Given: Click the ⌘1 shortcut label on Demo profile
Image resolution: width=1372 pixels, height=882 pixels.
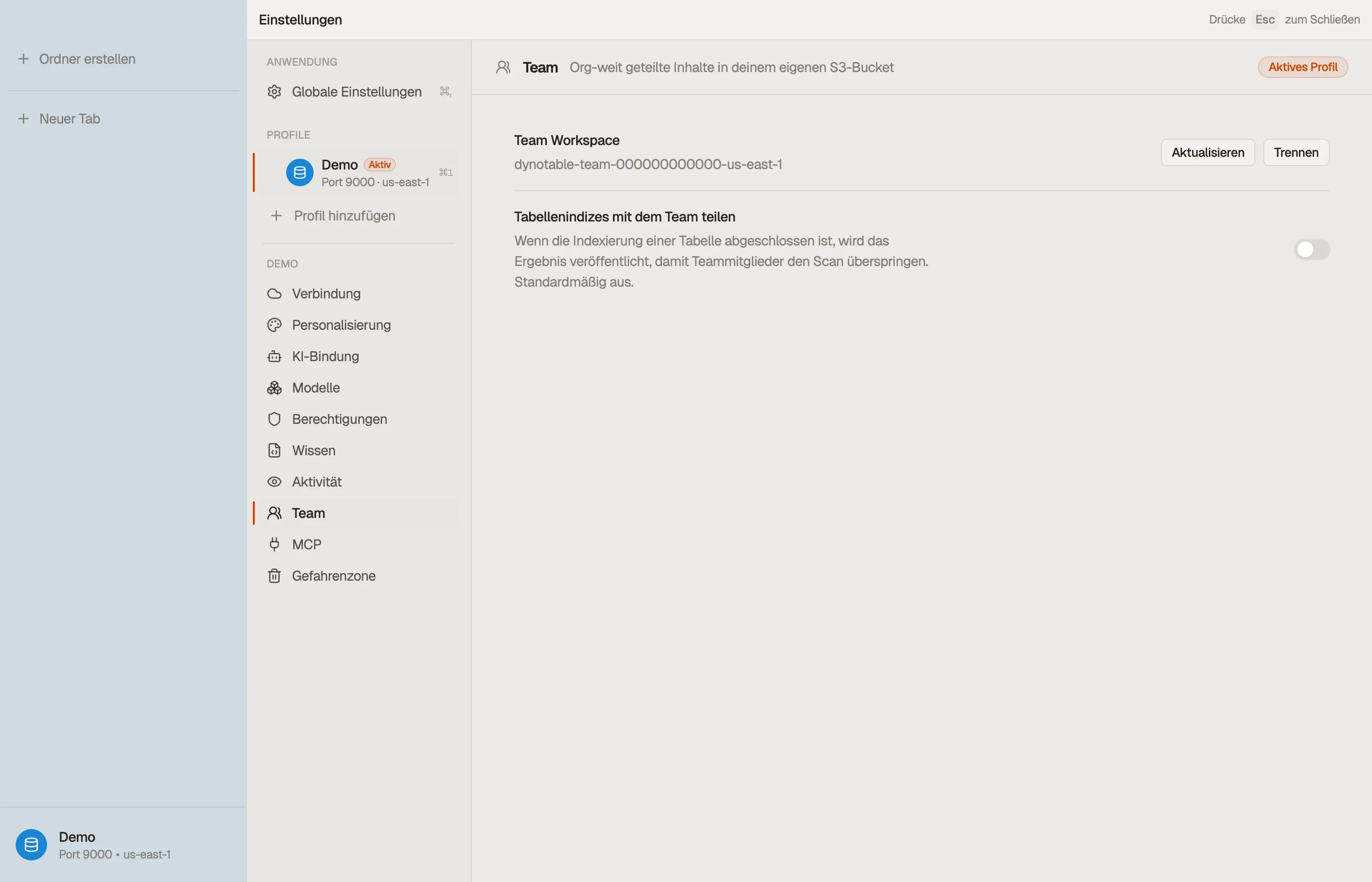Looking at the screenshot, I should (x=445, y=172).
